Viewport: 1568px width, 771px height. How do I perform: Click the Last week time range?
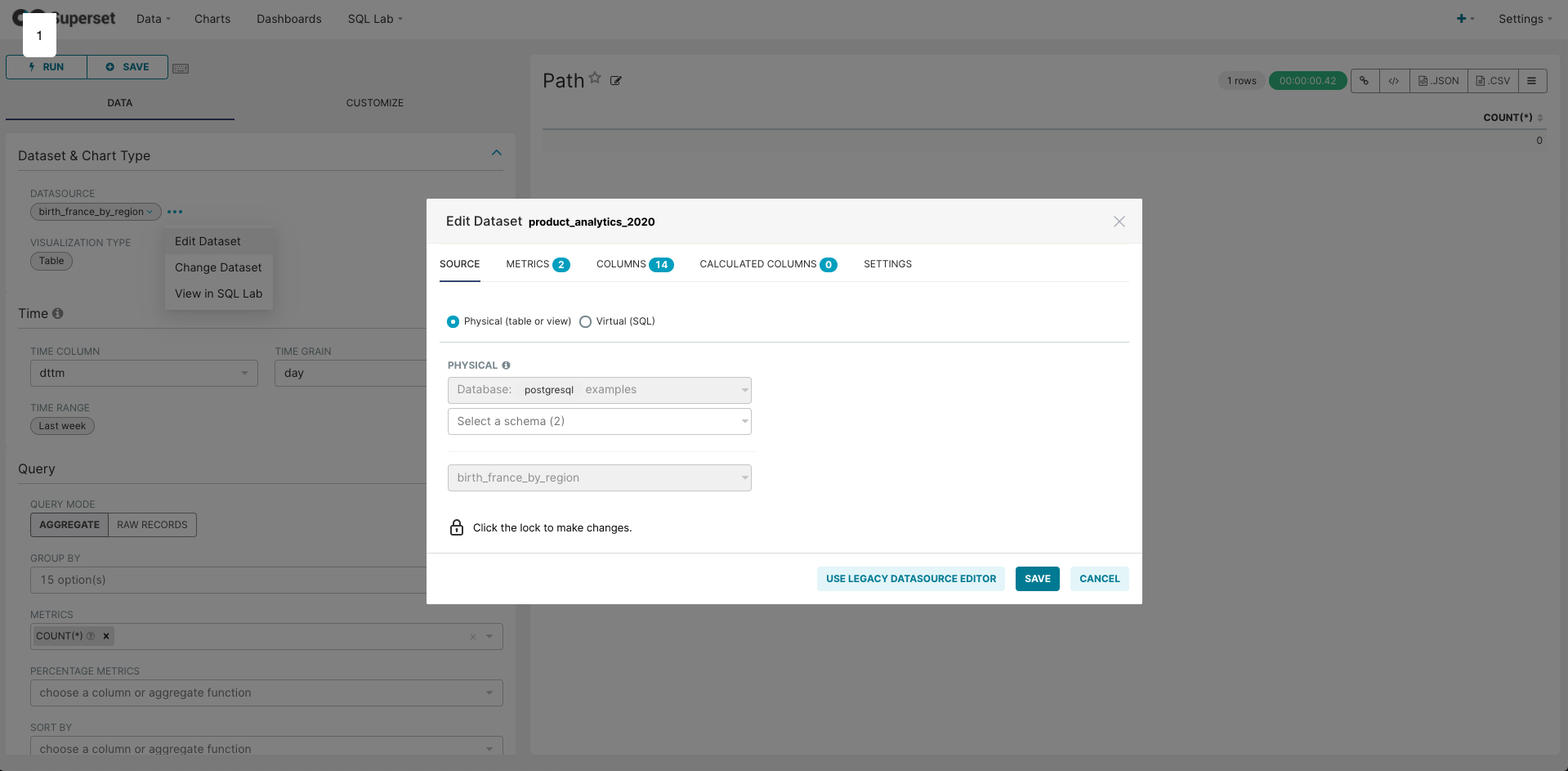coord(62,426)
